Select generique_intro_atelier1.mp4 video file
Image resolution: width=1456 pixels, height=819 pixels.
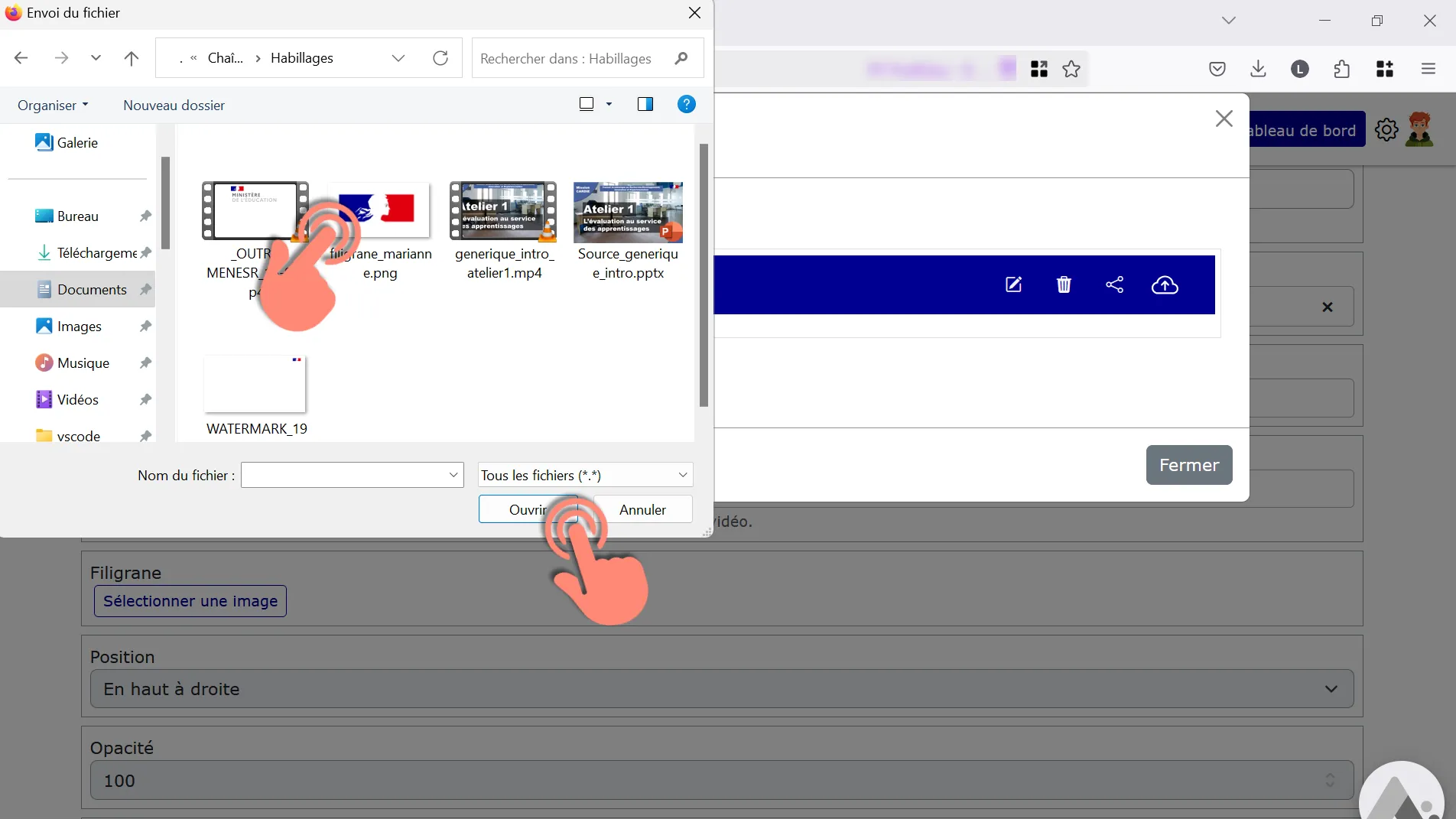pos(504,232)
